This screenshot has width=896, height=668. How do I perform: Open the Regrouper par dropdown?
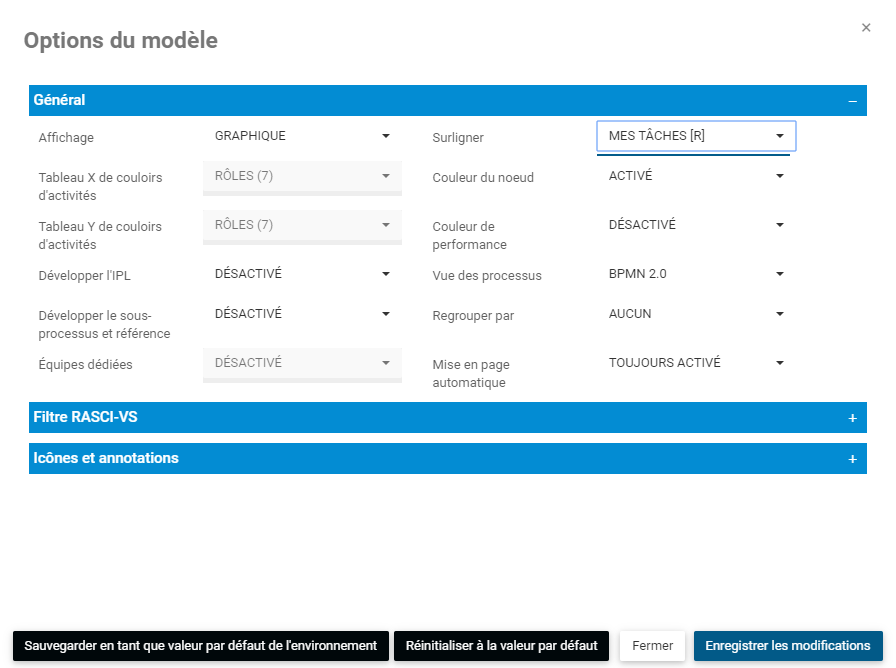[x=696, y=315]
